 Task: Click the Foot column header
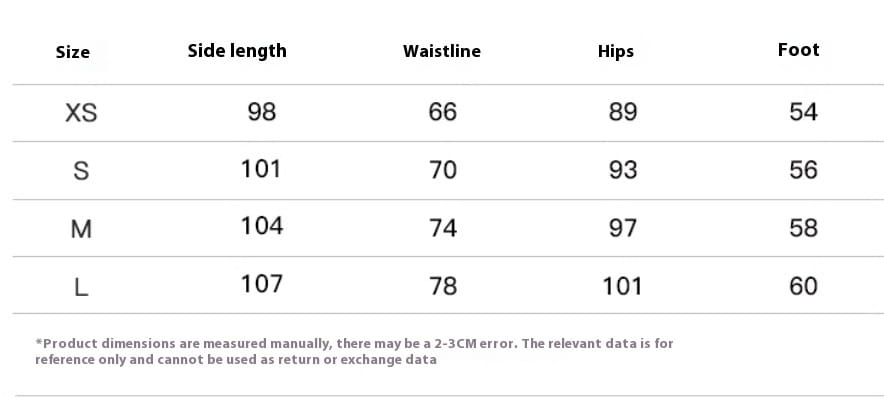pos(798,50)
